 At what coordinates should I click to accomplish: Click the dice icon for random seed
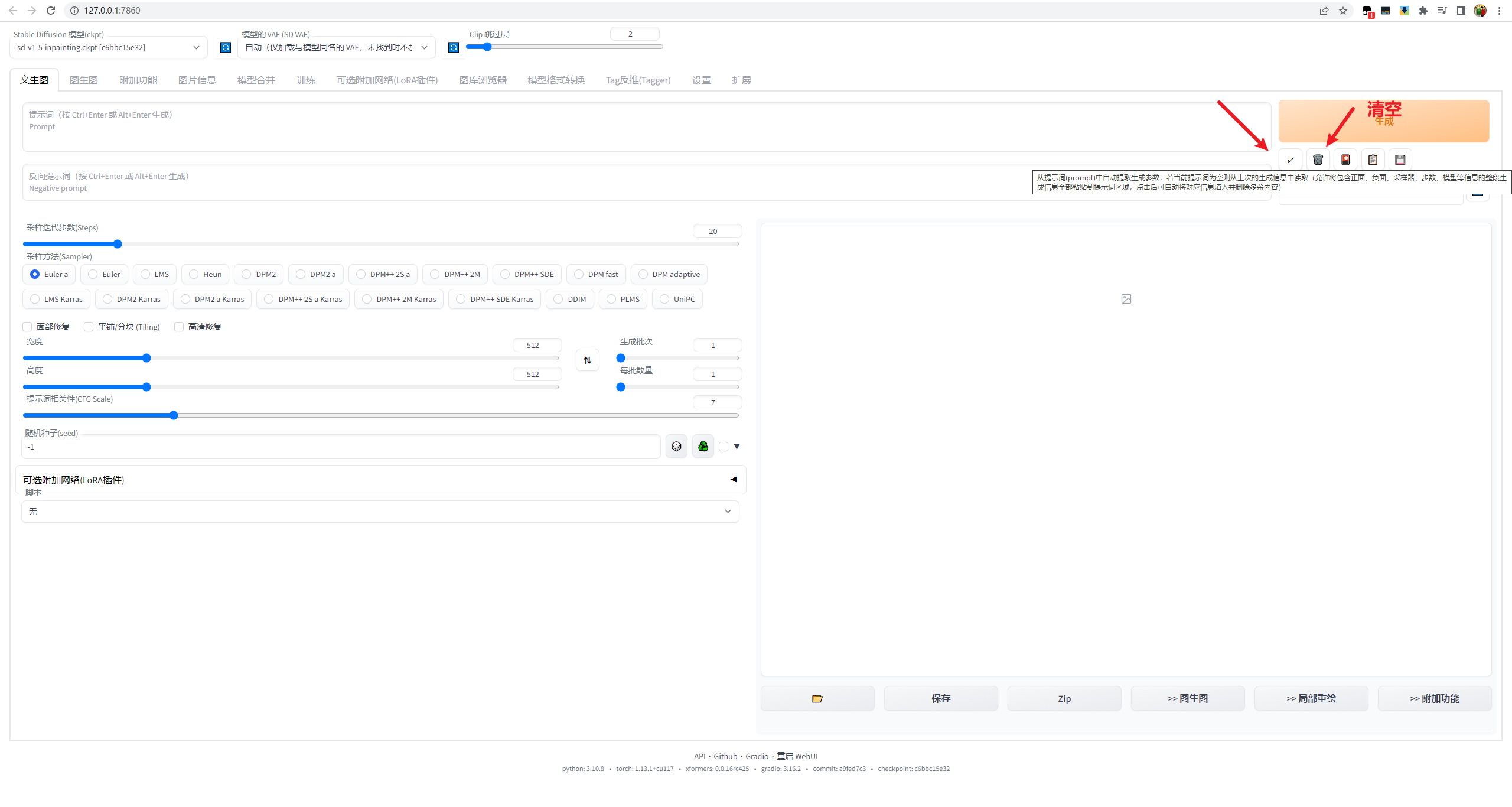(676, 447)
